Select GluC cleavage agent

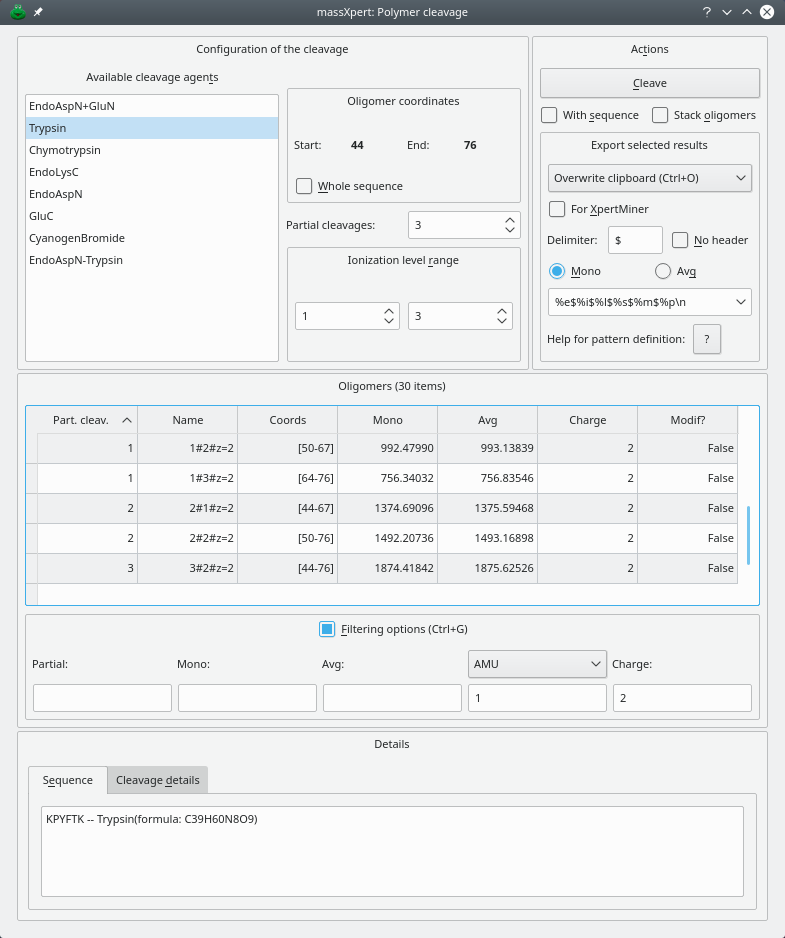click(152, 216)
